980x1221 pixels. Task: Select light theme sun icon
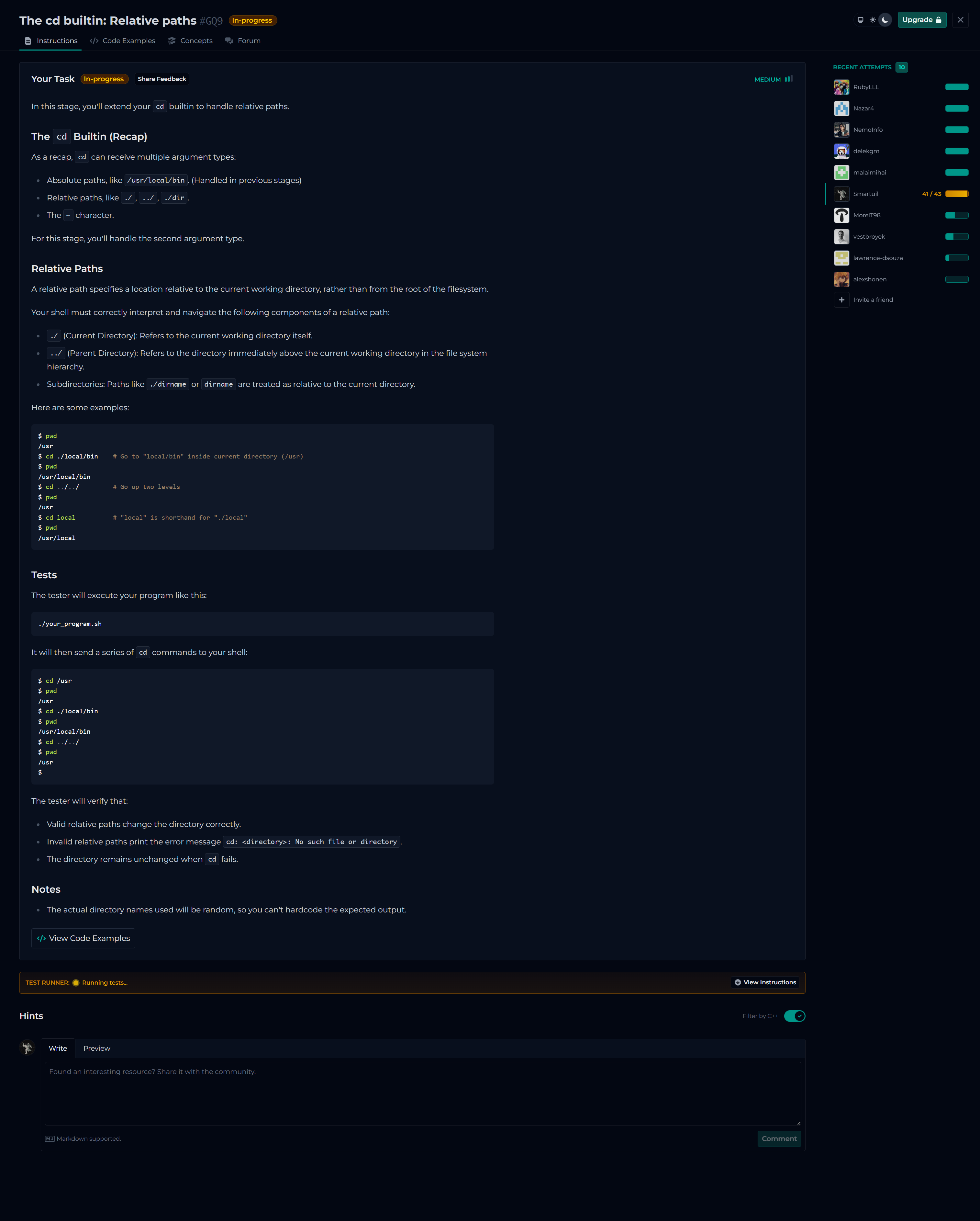point(873,20)
